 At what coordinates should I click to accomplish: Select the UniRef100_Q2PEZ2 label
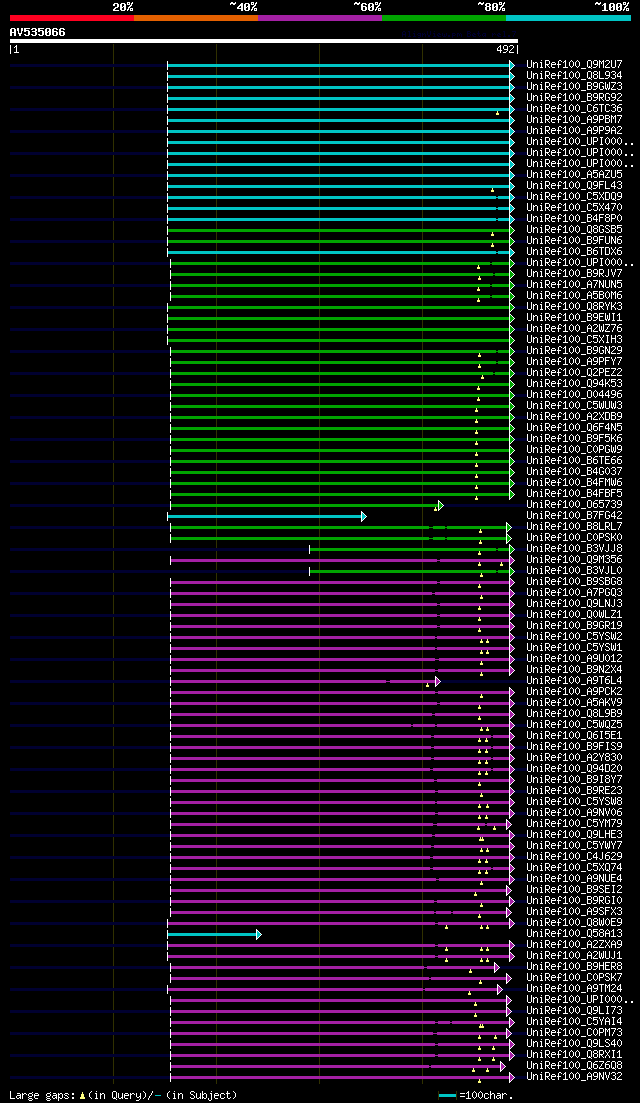[x=574, y=373]
